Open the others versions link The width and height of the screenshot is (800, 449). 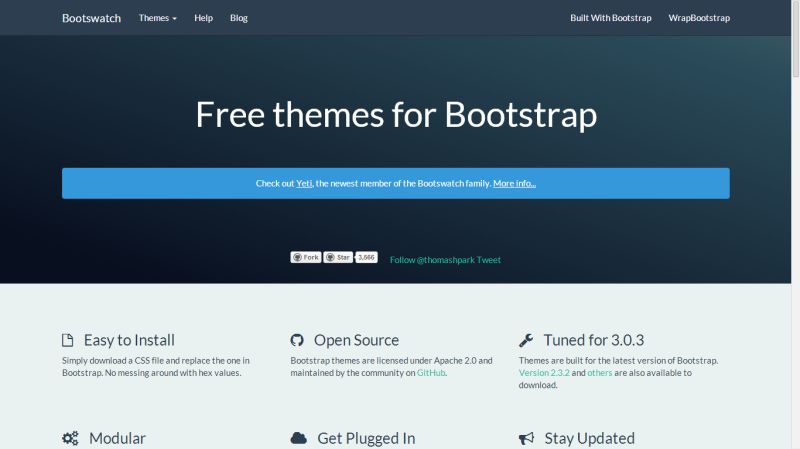[599, 373]
